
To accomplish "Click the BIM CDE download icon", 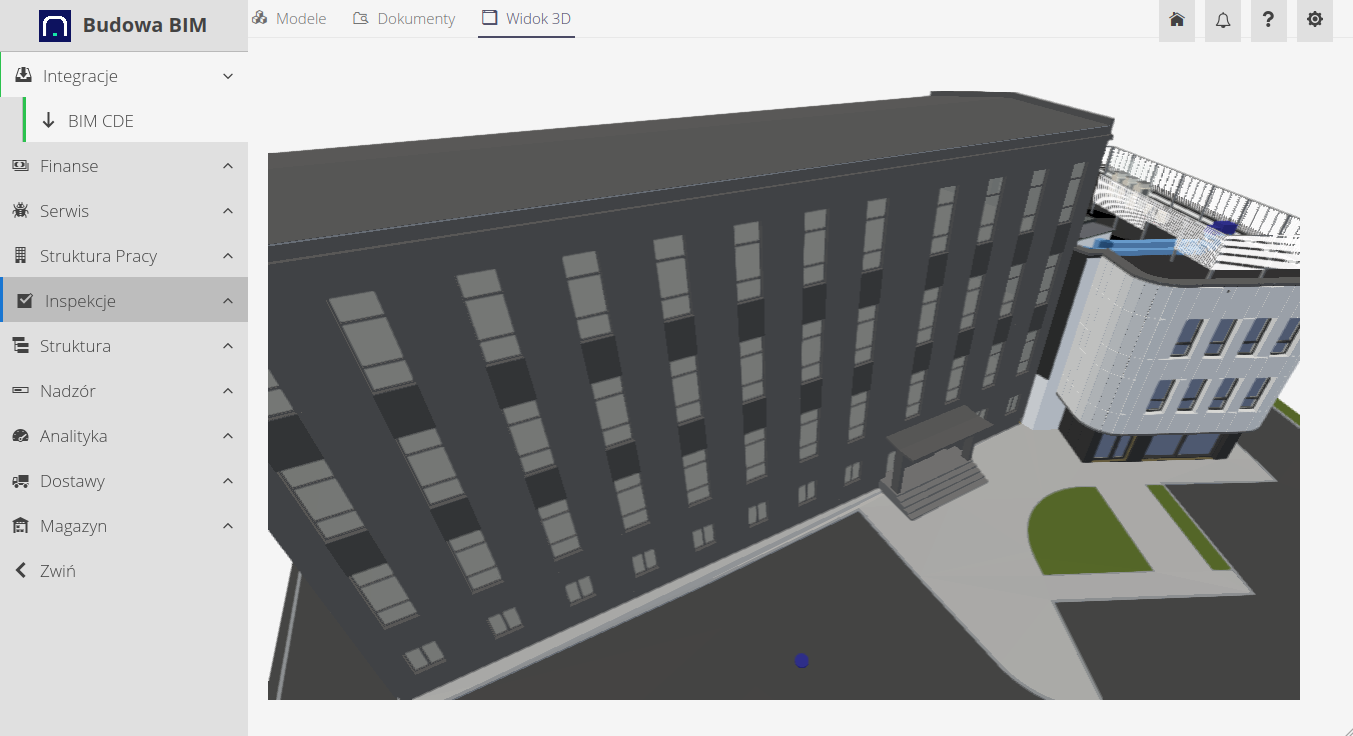I will (x=47, y=120).
